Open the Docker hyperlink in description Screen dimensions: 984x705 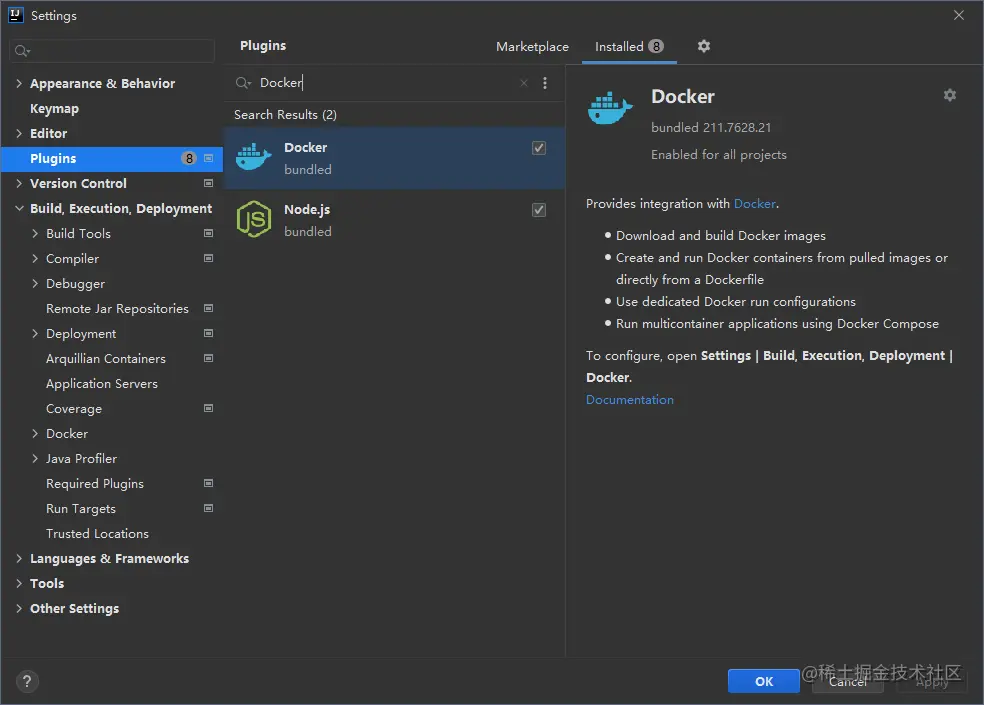tap(755, 203)
